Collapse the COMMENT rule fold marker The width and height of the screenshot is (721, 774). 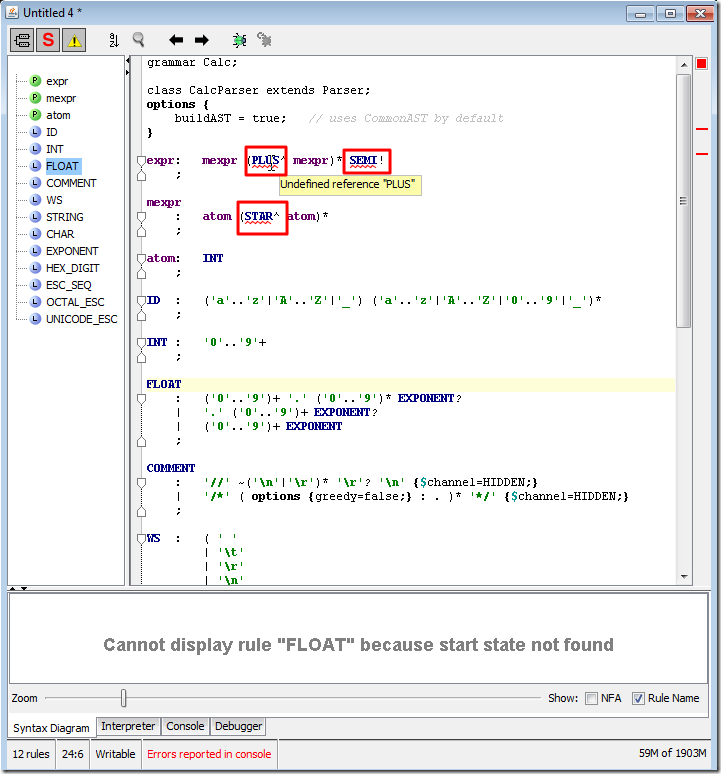pyautogui.click(x=141, y=483)
